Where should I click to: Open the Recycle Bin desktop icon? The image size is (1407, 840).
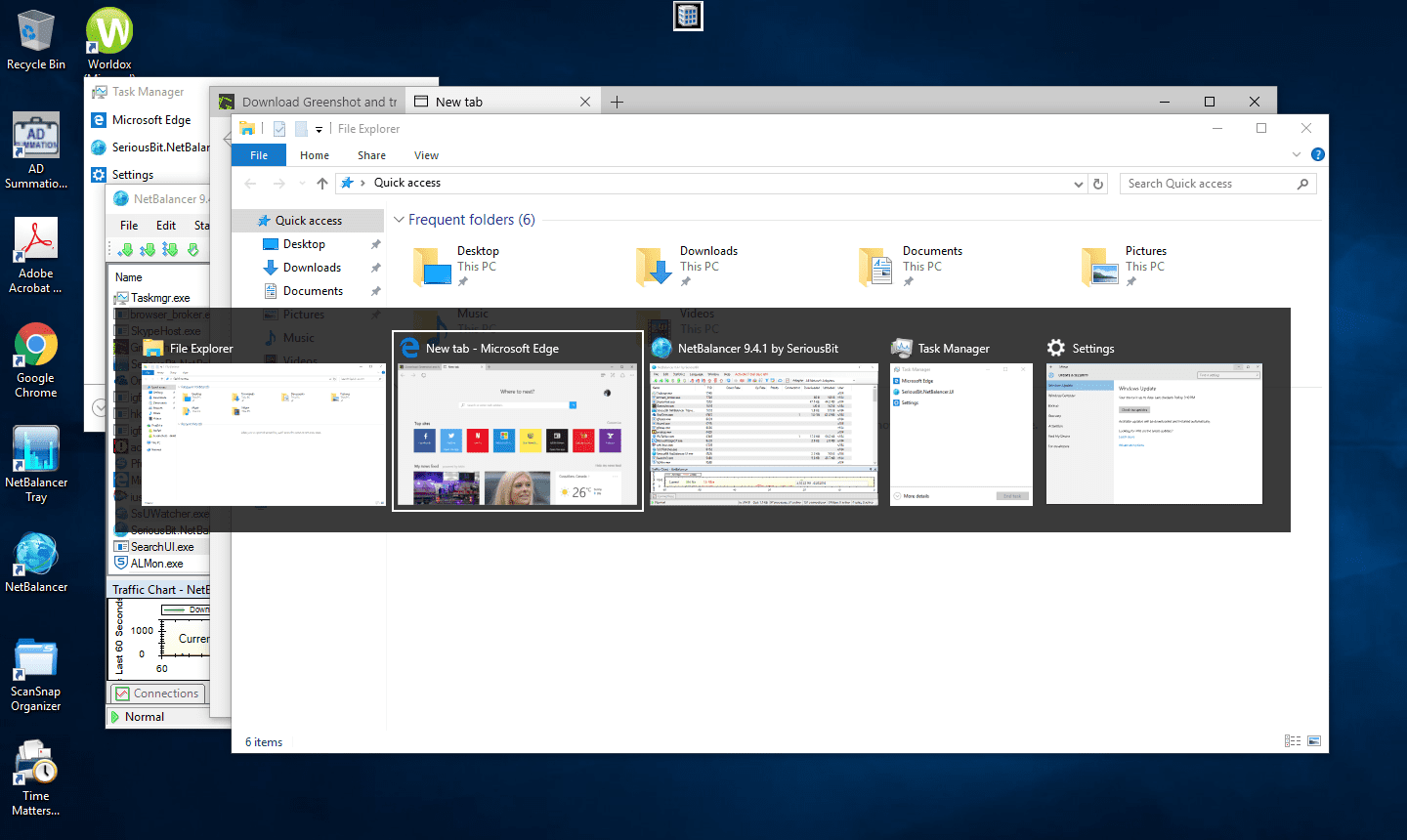click(35, 39)
